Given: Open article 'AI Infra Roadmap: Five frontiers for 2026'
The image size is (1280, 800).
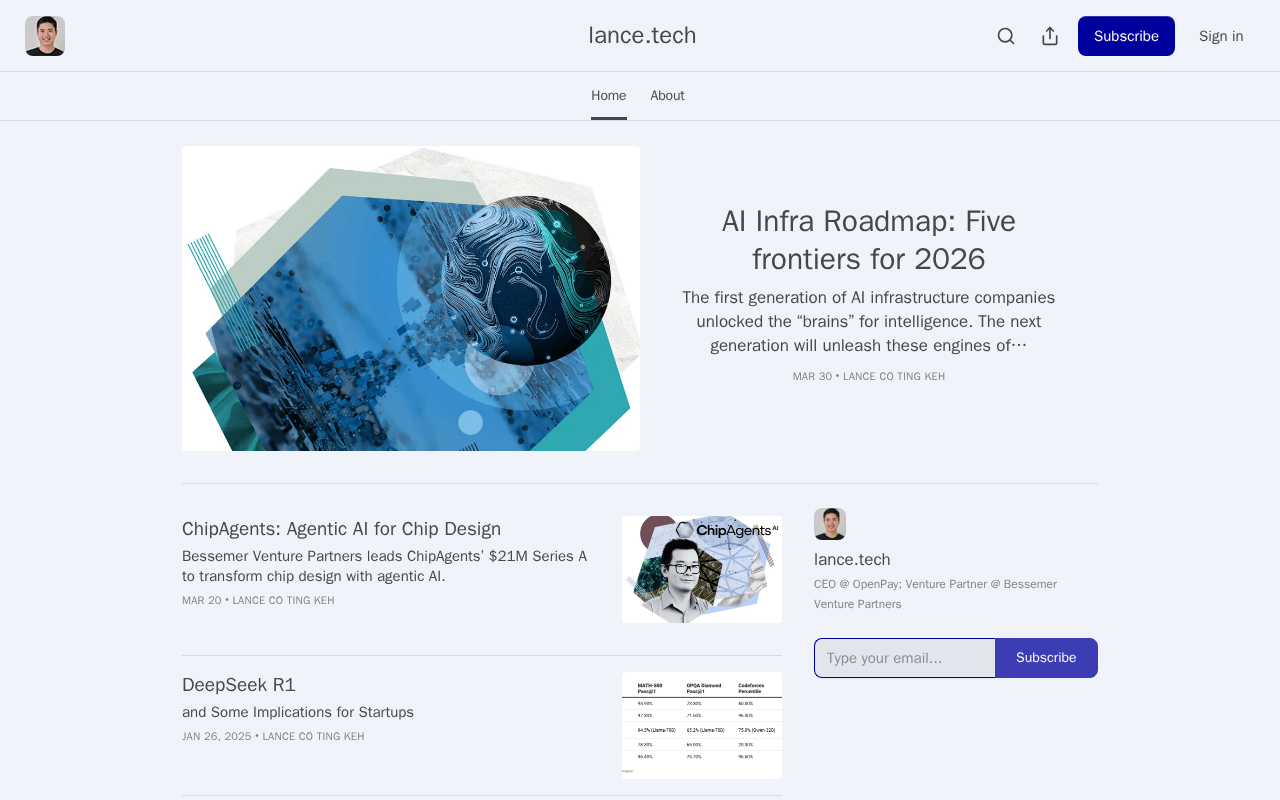Looking at the screenshot, I should 869,240.
